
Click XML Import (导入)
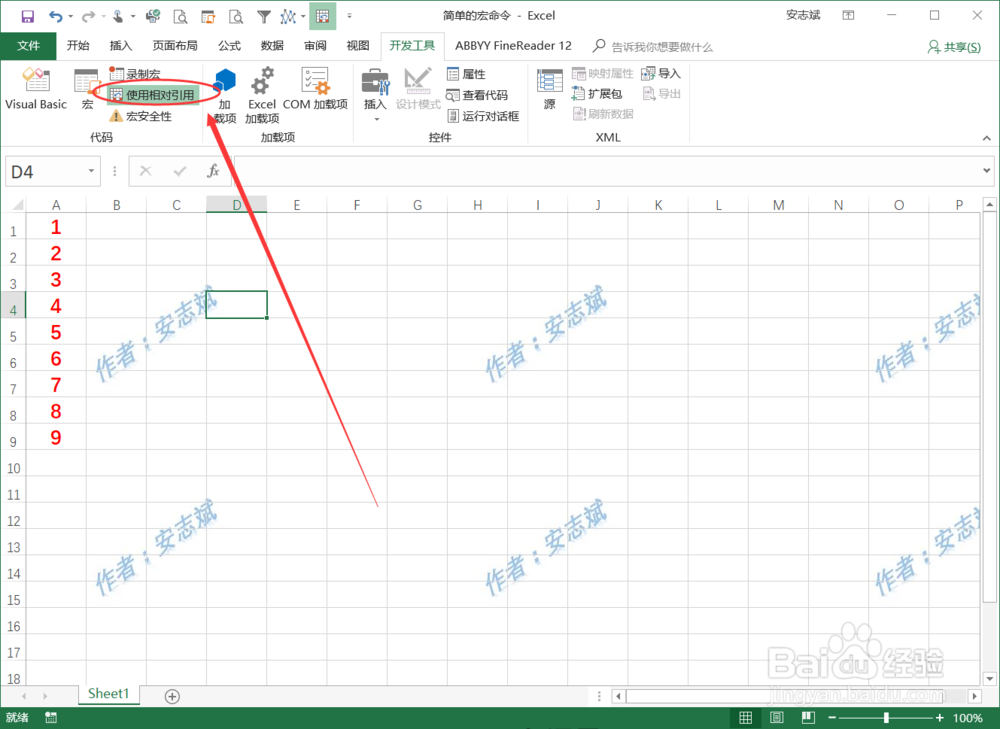point(661,73)
